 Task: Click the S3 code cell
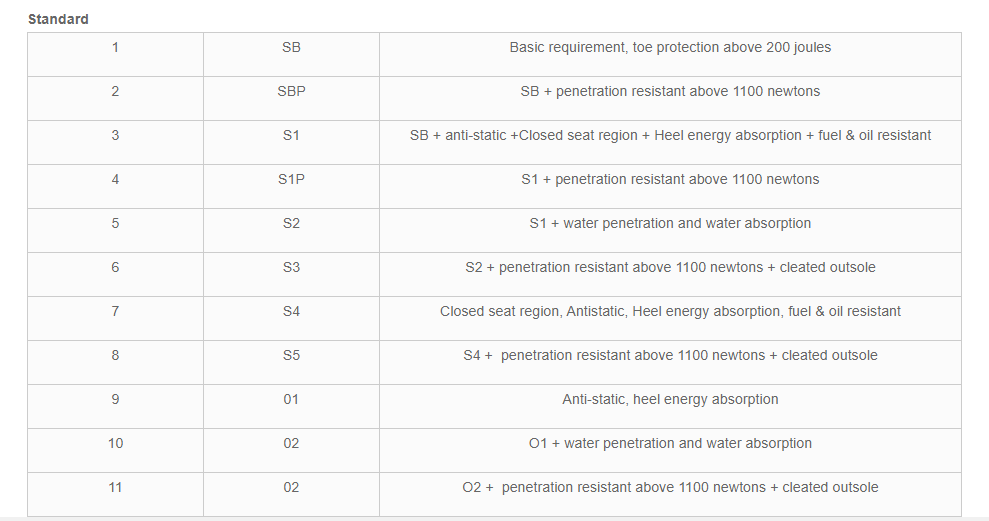pos(291,267)
